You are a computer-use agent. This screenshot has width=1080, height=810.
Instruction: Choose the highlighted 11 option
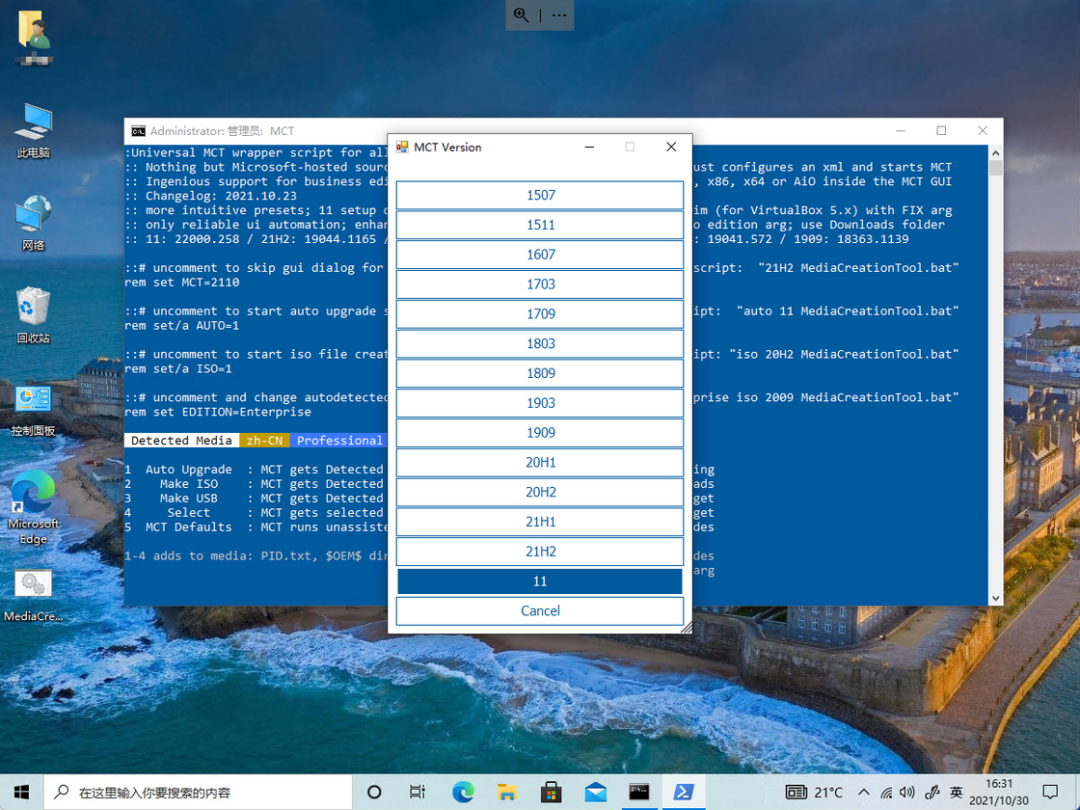tap(540, 581)
